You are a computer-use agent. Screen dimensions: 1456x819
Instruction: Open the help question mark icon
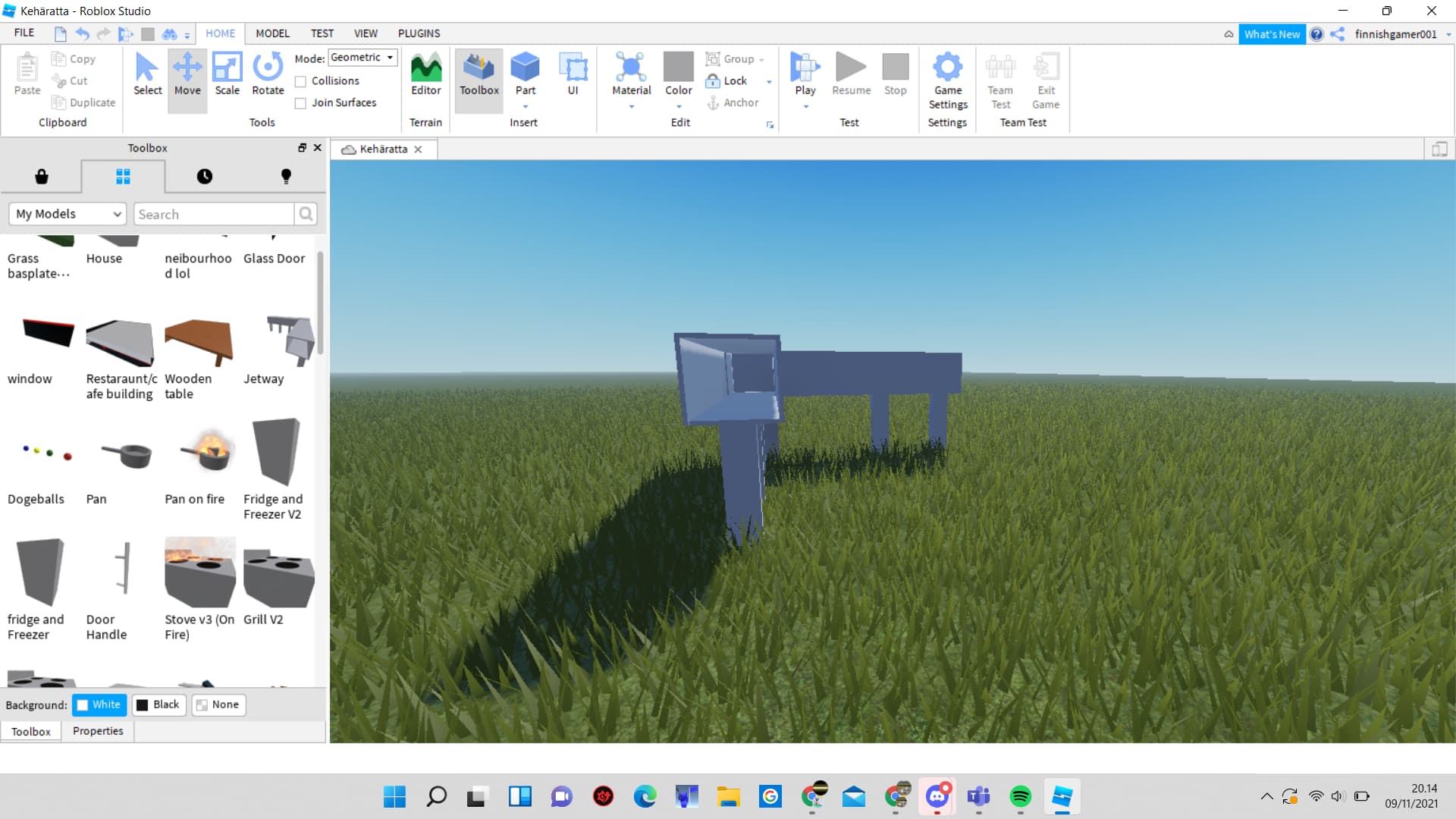click(x=1317, y=34)
